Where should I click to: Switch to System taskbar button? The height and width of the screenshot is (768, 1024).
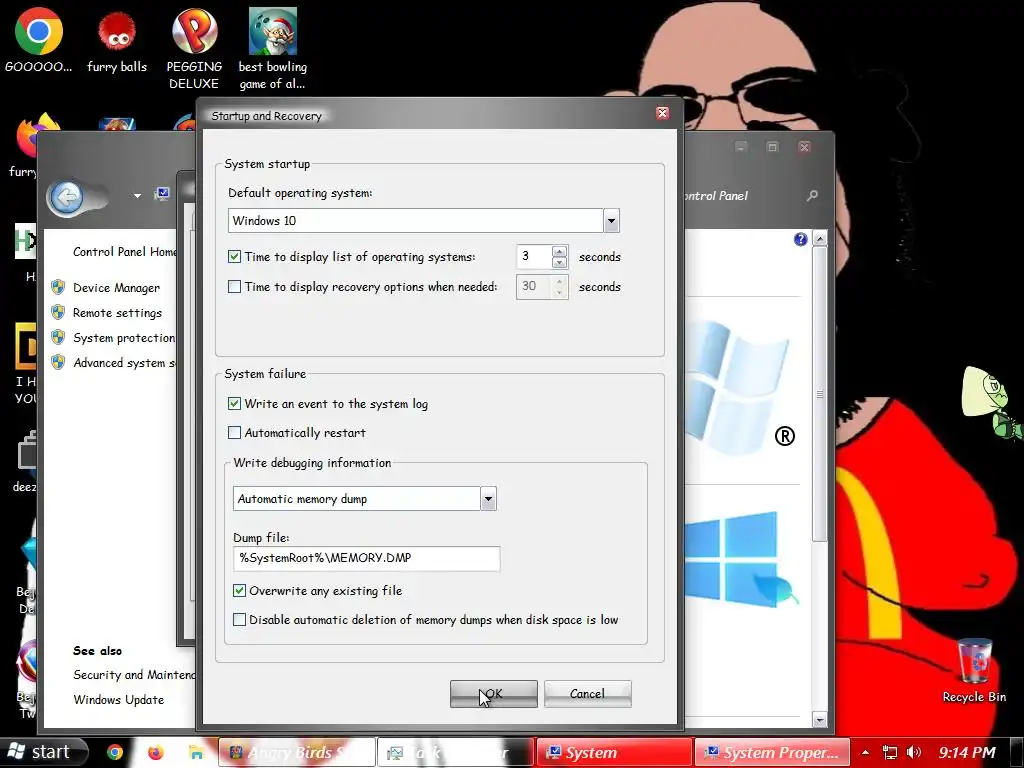[614, 752]
